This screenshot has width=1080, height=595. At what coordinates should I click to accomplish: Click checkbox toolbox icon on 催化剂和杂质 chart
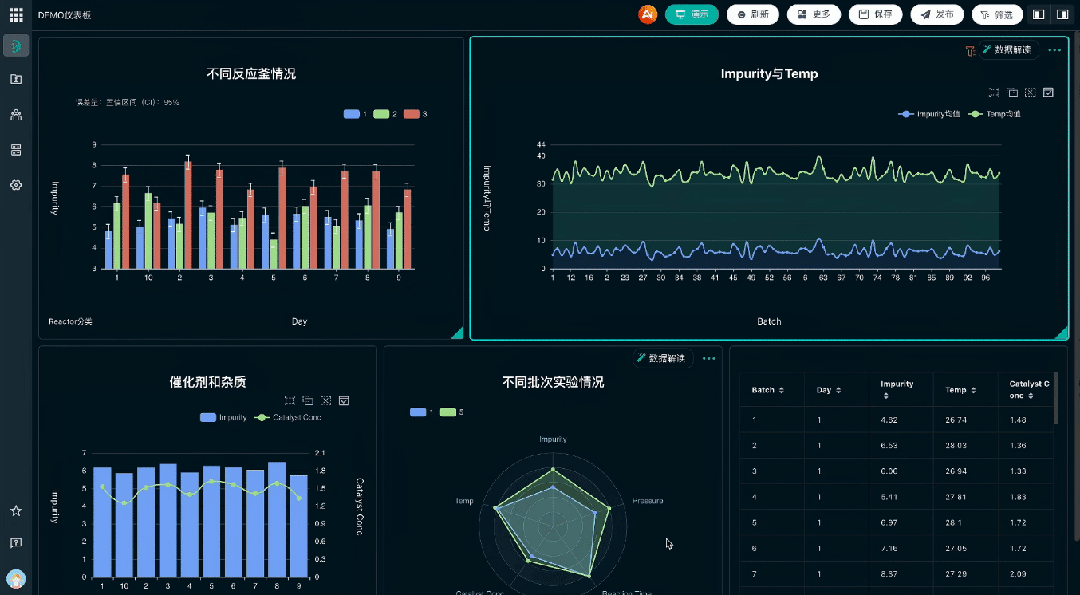[x=344, y=400]
